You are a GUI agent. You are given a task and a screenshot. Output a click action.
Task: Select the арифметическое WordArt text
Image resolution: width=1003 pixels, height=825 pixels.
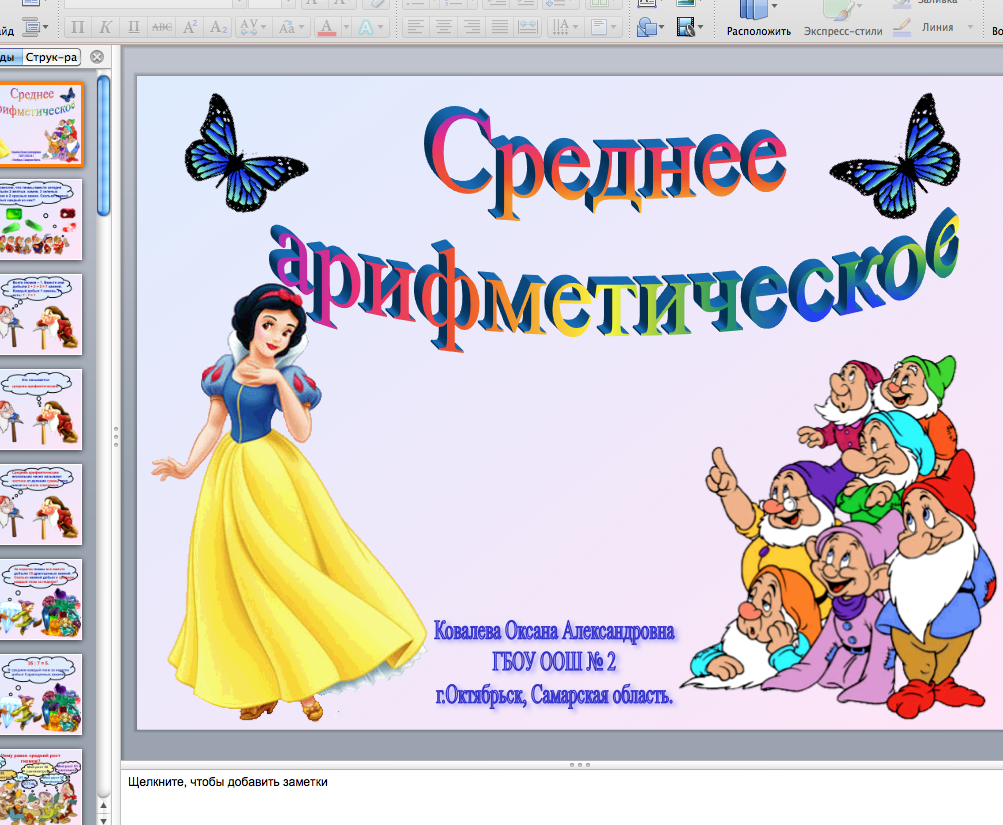click(x=614, y=281)
